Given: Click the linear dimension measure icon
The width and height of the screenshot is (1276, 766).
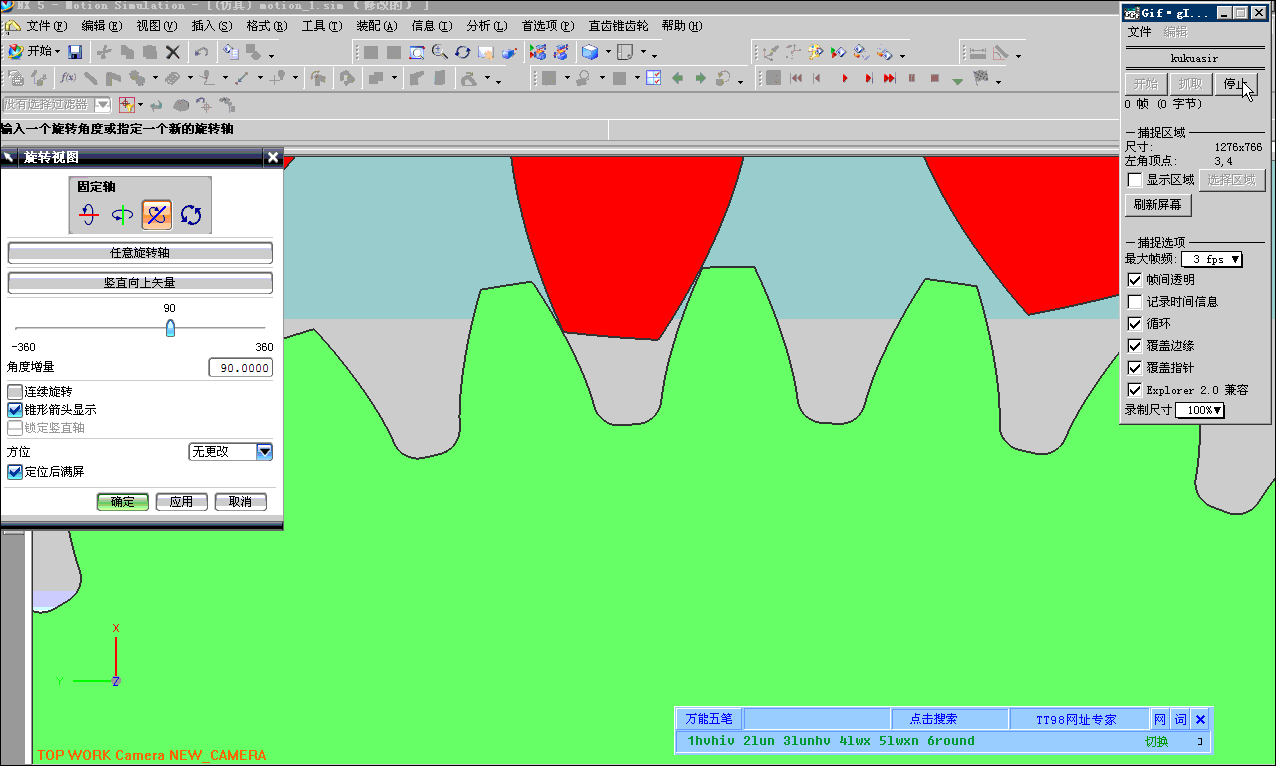Looking at the screenshot, I should (x=977, y=52).
